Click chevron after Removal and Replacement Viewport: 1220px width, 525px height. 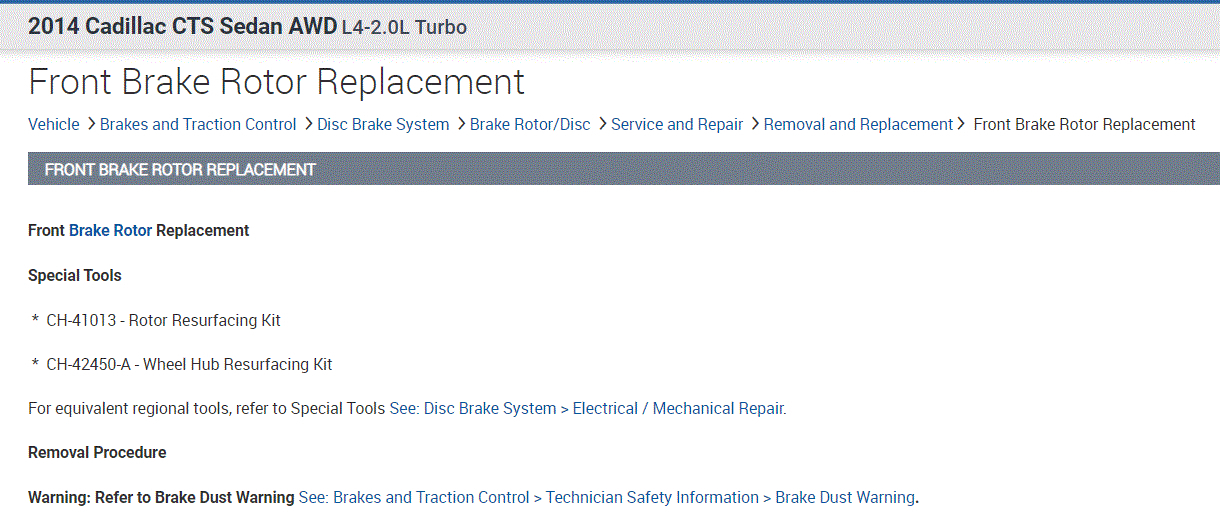(961, 124)
